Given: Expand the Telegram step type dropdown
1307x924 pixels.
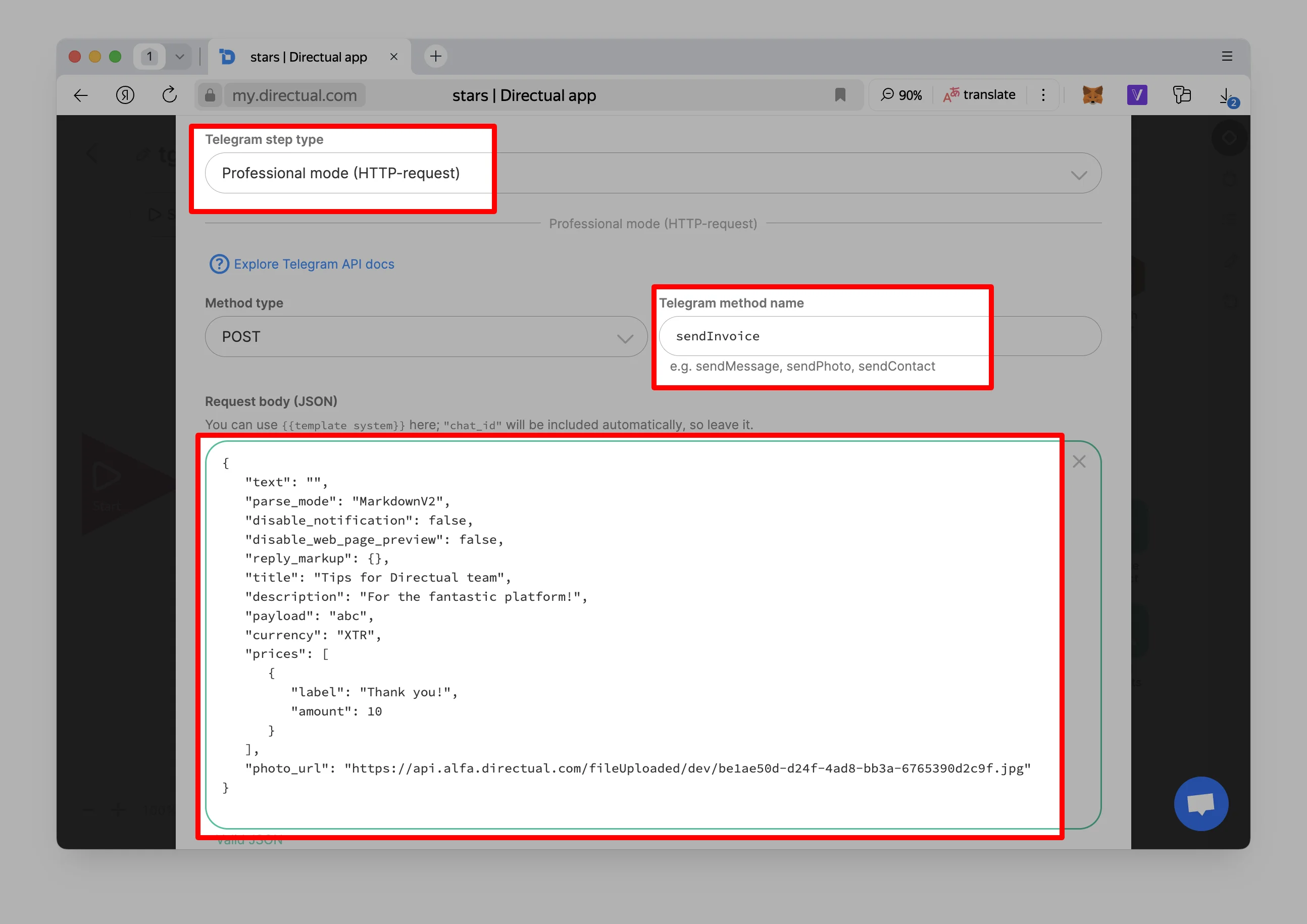Looking at the screenshot, I should coord(652,174).
